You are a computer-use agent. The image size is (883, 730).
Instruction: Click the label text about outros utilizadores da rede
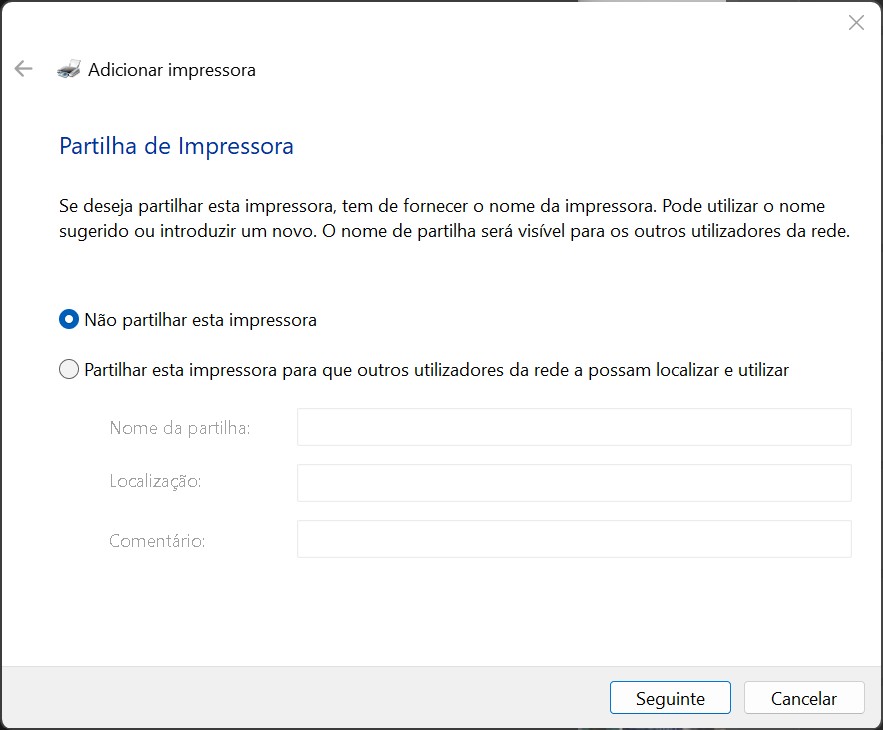pyautogui.click(x=436, y=370)
